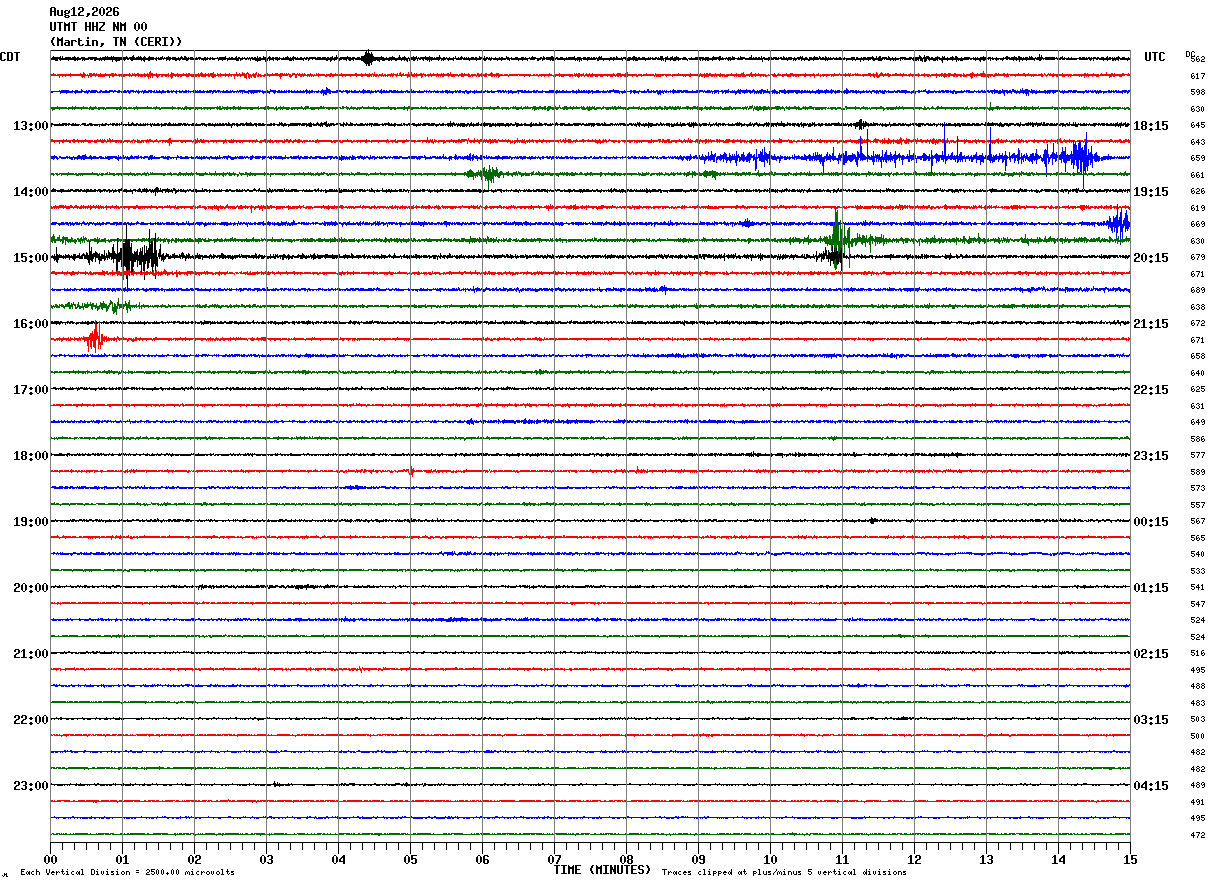The height and width of the screenshot is (886, 1210).
Task: Select the Aug12,2026 date text
Action: point(84,12)
